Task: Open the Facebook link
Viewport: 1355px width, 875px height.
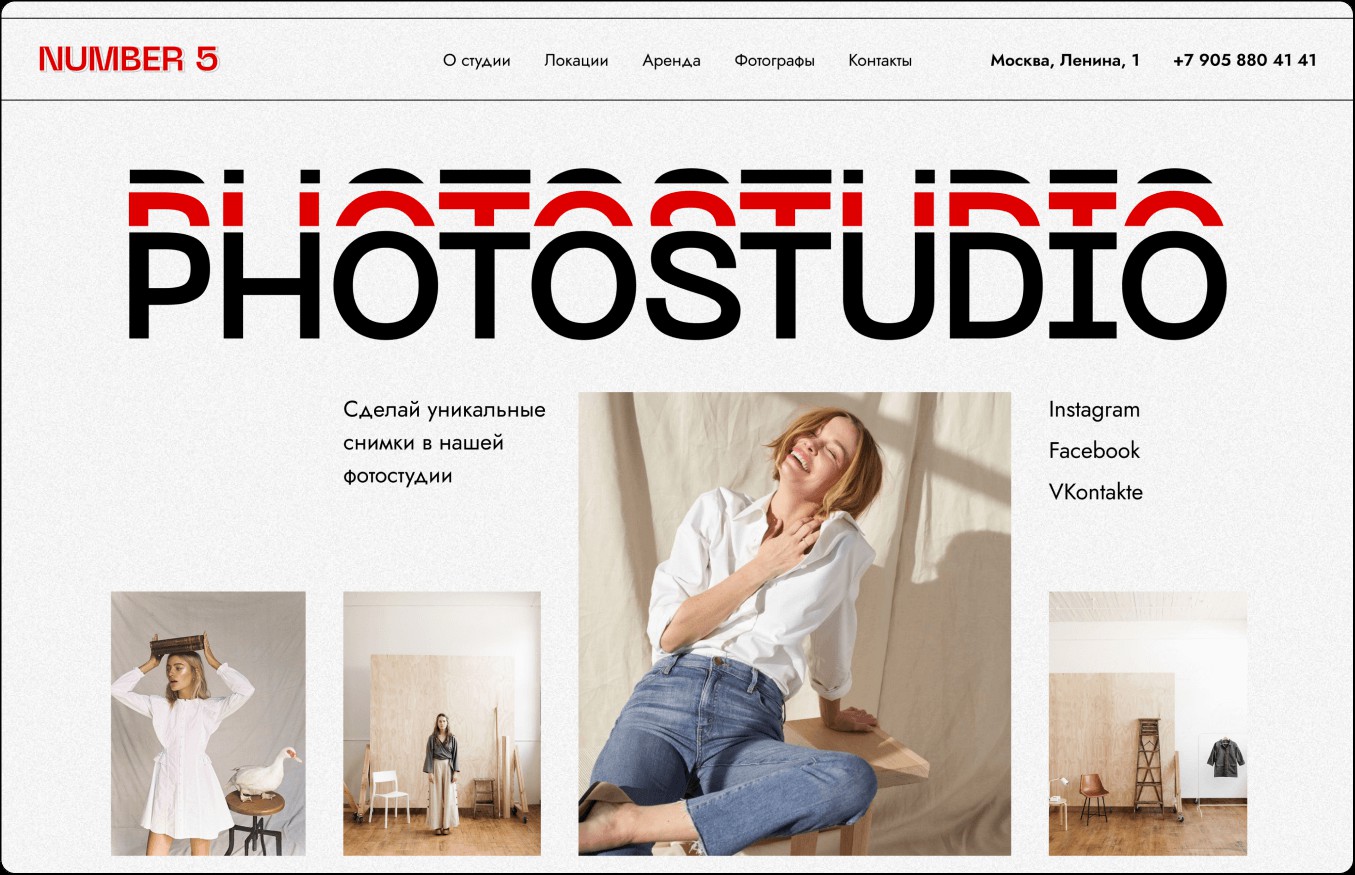Action: click(x=1094, y=451)
